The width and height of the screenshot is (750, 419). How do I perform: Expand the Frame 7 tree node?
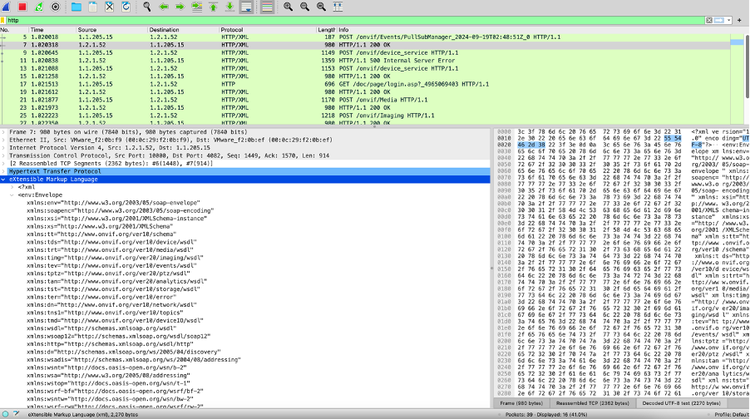coord(4,131)
